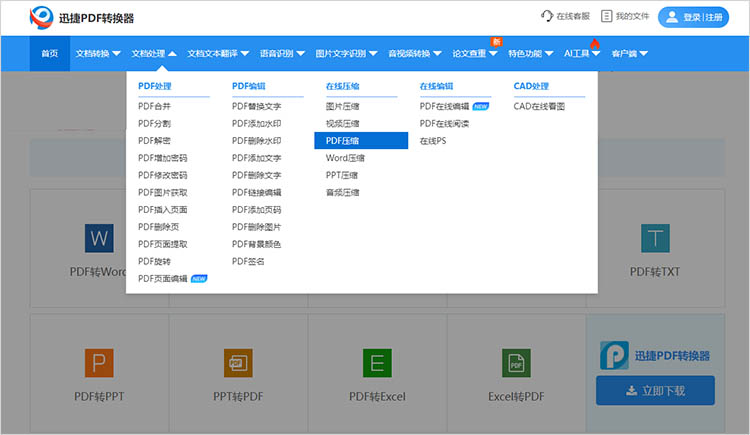This screenshot has height=435, width=750.
Task: Expand the 论文查重 dropdown
Action: [x=475, y=54]
